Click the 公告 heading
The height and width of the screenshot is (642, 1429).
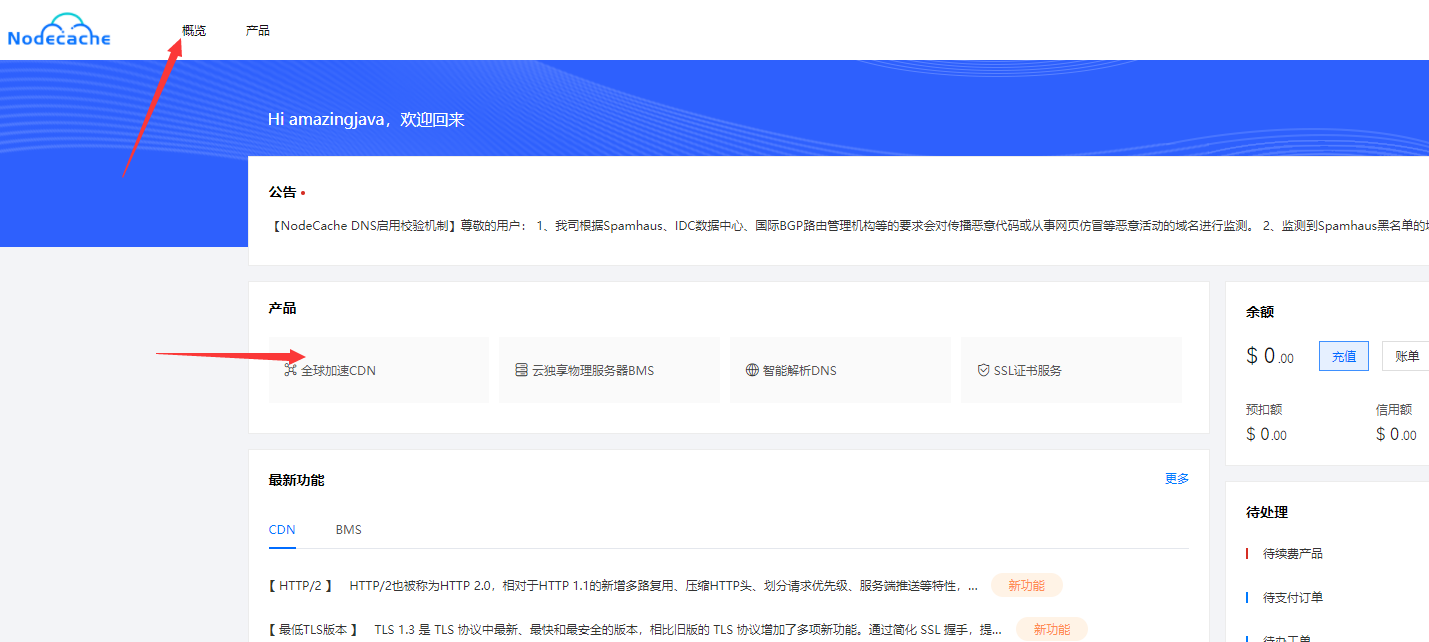(x=282, y=192)
